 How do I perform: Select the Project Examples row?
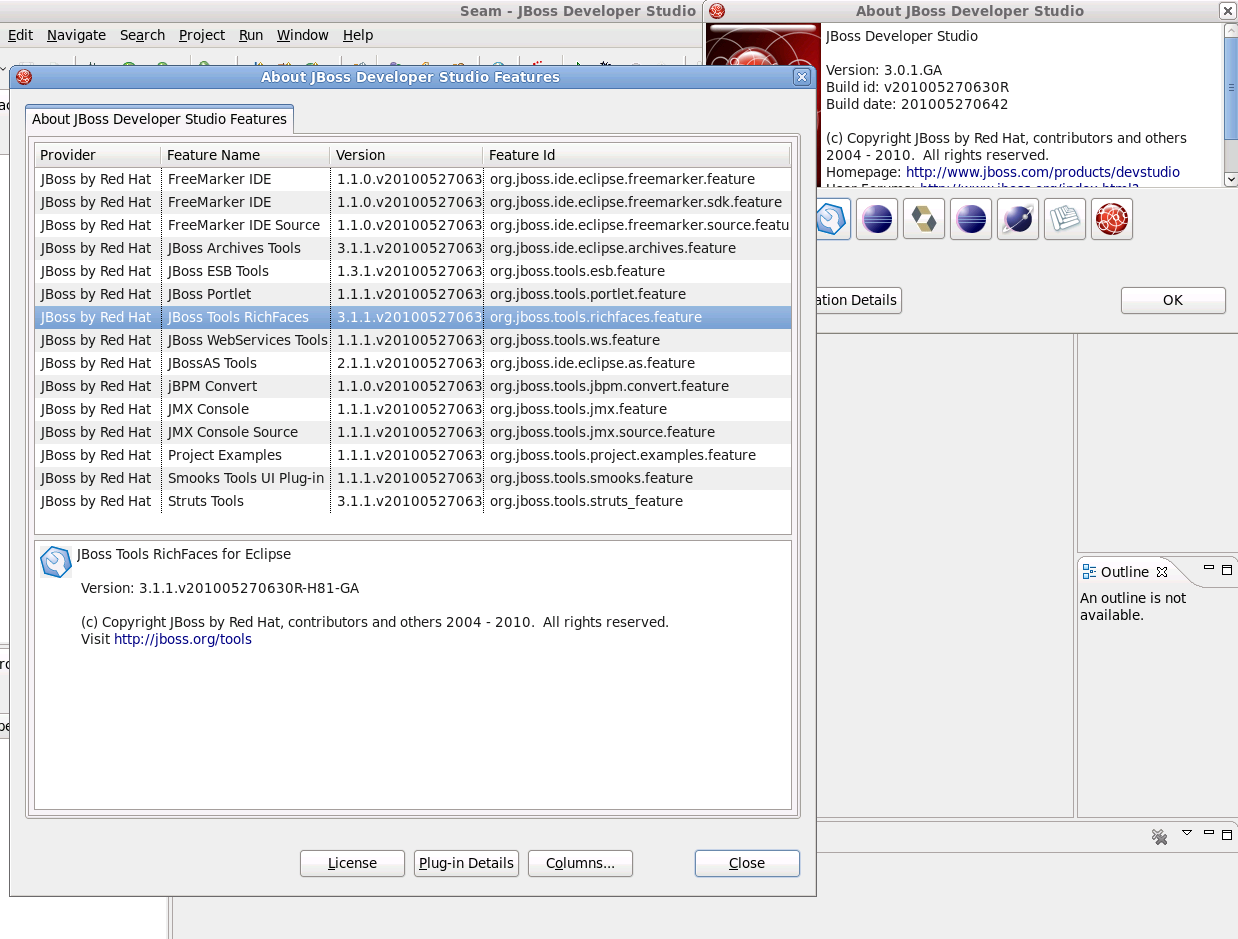(x=413, y=455)
